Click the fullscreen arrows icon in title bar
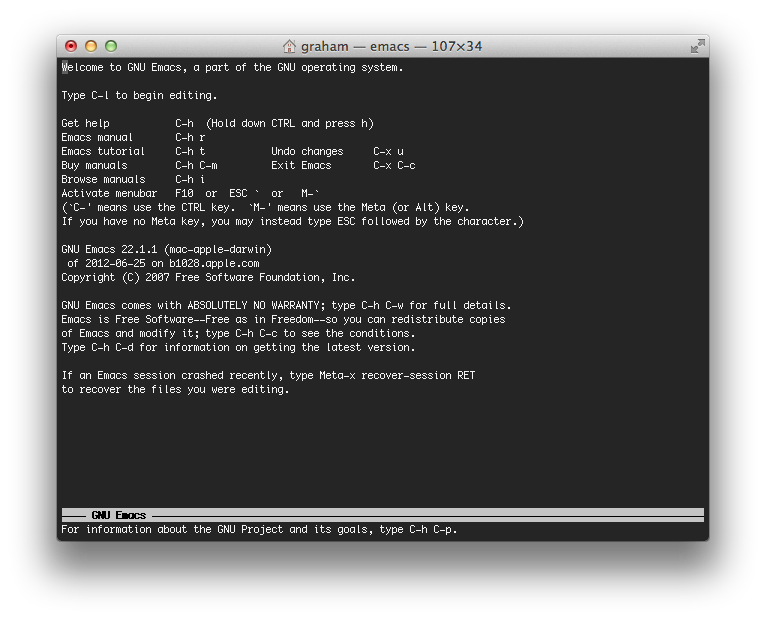Image resolution: width=766 pixels, height=620 pixels. tap(698, 46)
